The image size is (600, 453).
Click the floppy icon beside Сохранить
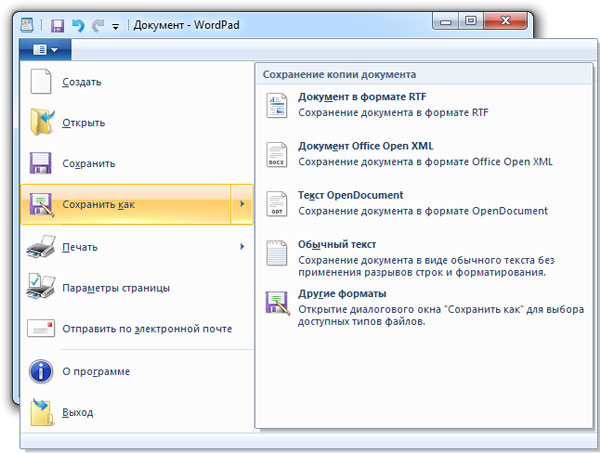click(41, 163)
